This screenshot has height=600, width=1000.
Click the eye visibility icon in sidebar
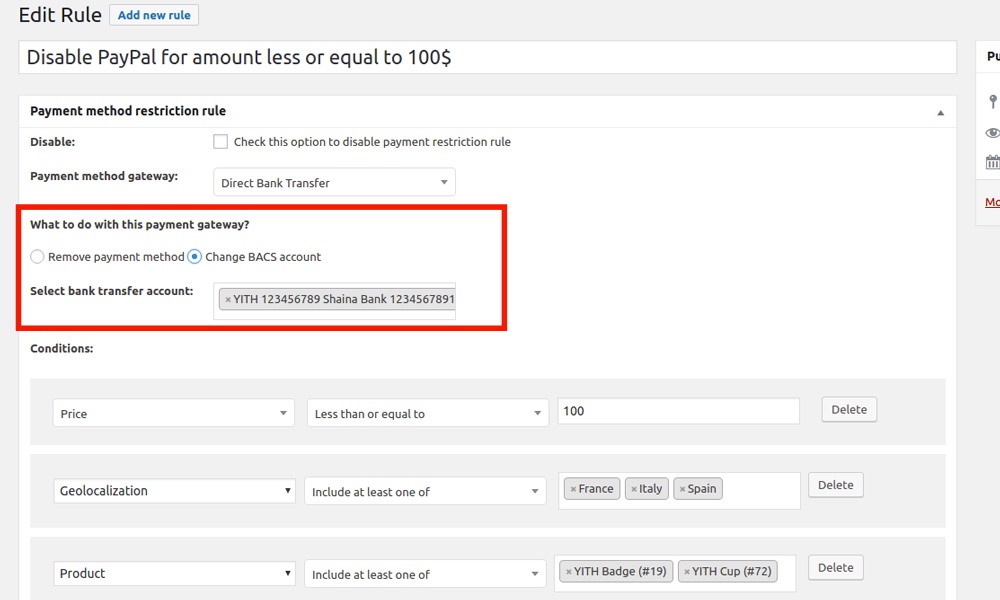pos(992,133)
